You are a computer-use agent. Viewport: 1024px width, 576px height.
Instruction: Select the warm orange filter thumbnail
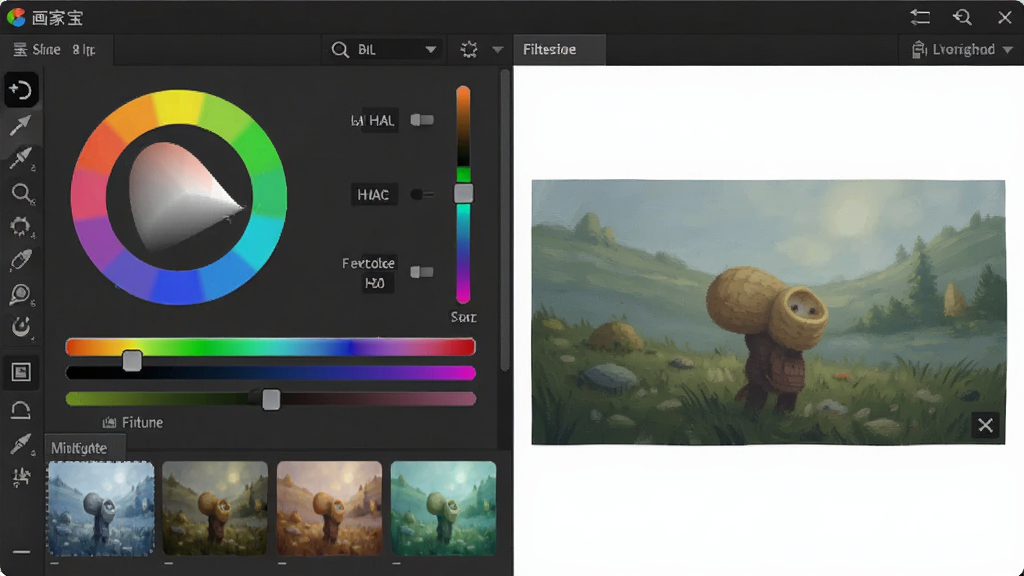click(x=329, y=509)
